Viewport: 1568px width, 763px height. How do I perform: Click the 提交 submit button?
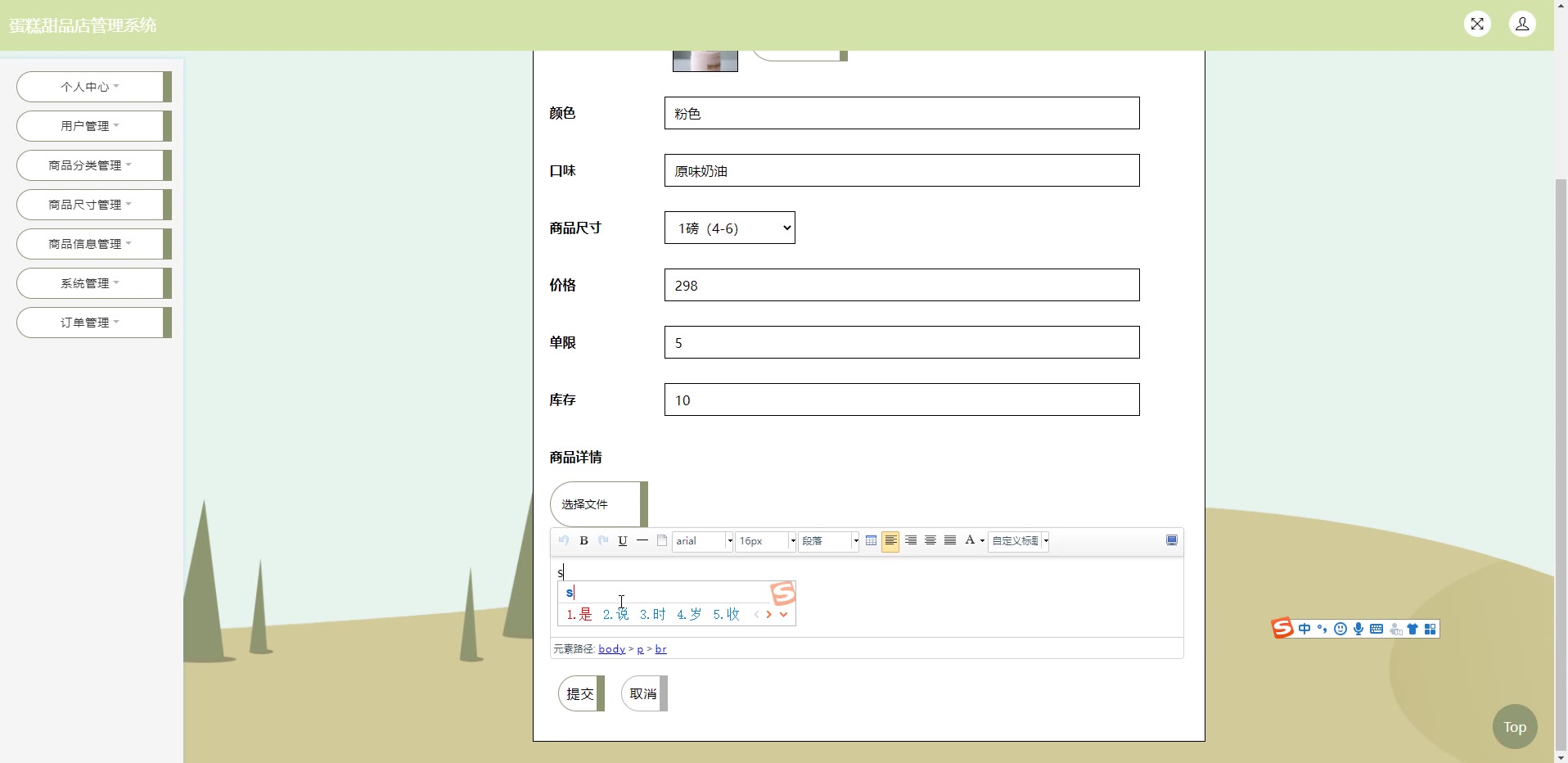tap(581, 693)
